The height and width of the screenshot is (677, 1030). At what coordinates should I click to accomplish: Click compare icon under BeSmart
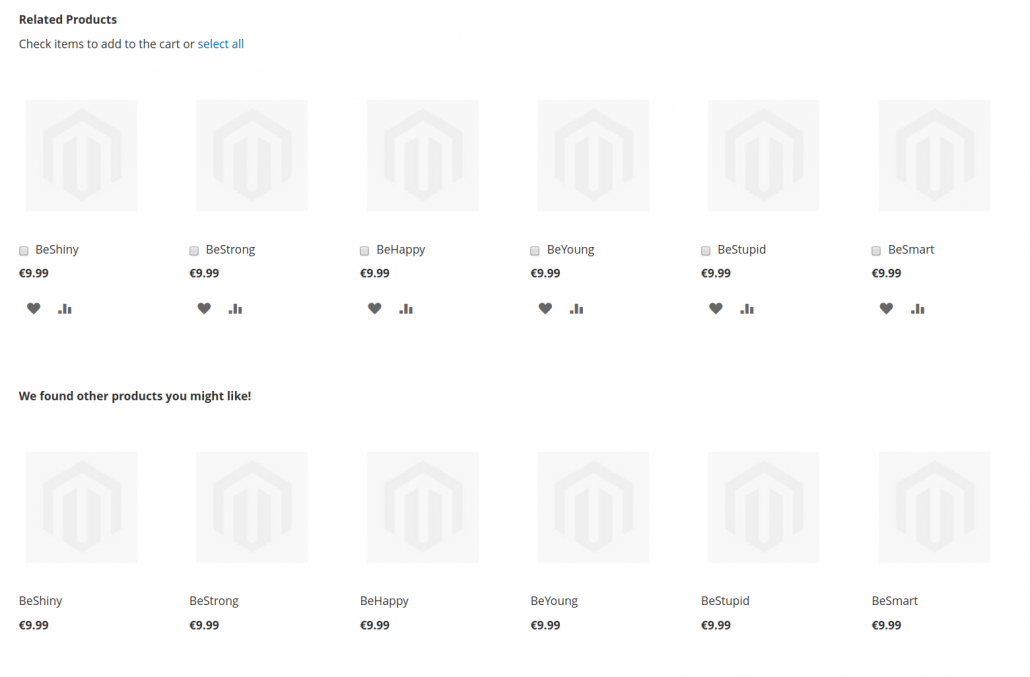pos(918,309)
